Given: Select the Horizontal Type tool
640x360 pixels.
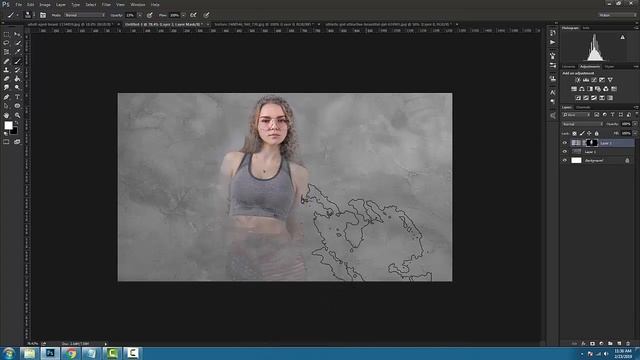Looking at the screenshot, I should click(18, 97).
